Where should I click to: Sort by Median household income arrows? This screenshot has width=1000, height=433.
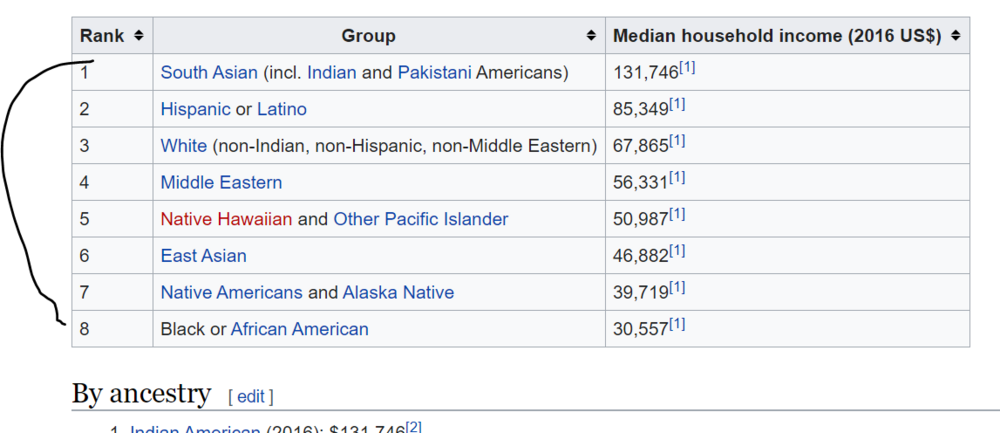956,36
